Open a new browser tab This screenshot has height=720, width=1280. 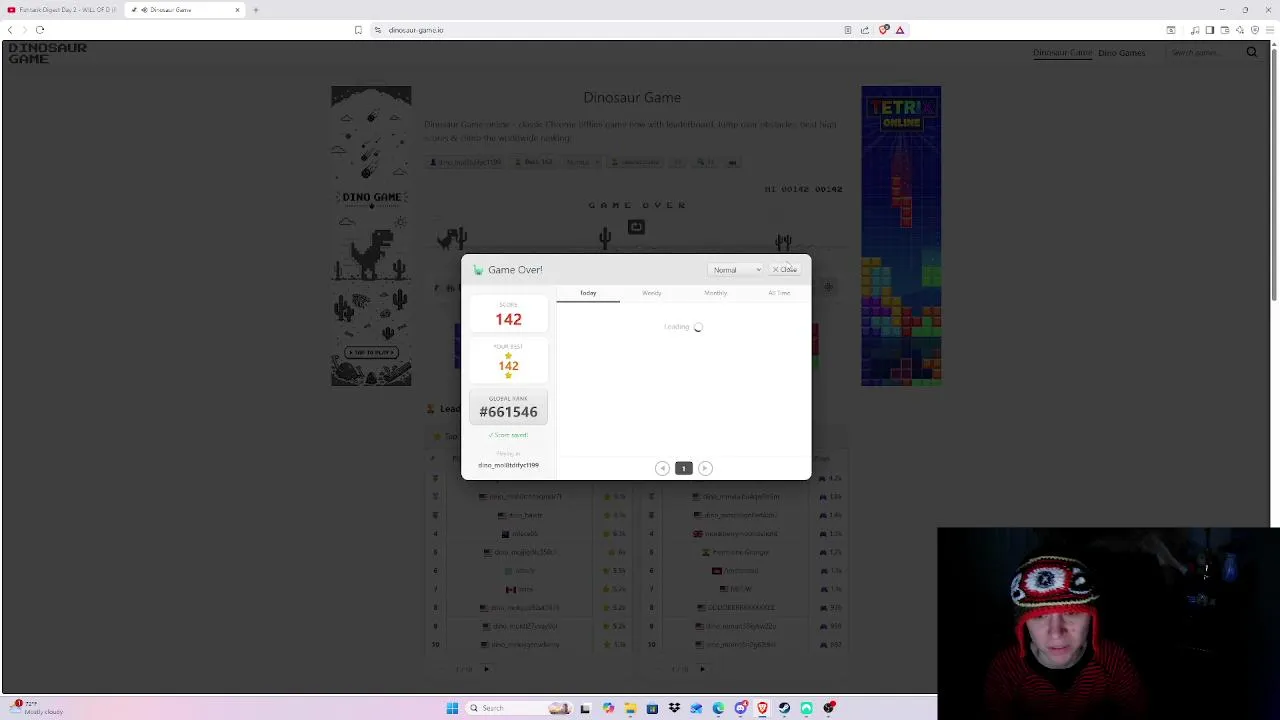pos(256,10)
